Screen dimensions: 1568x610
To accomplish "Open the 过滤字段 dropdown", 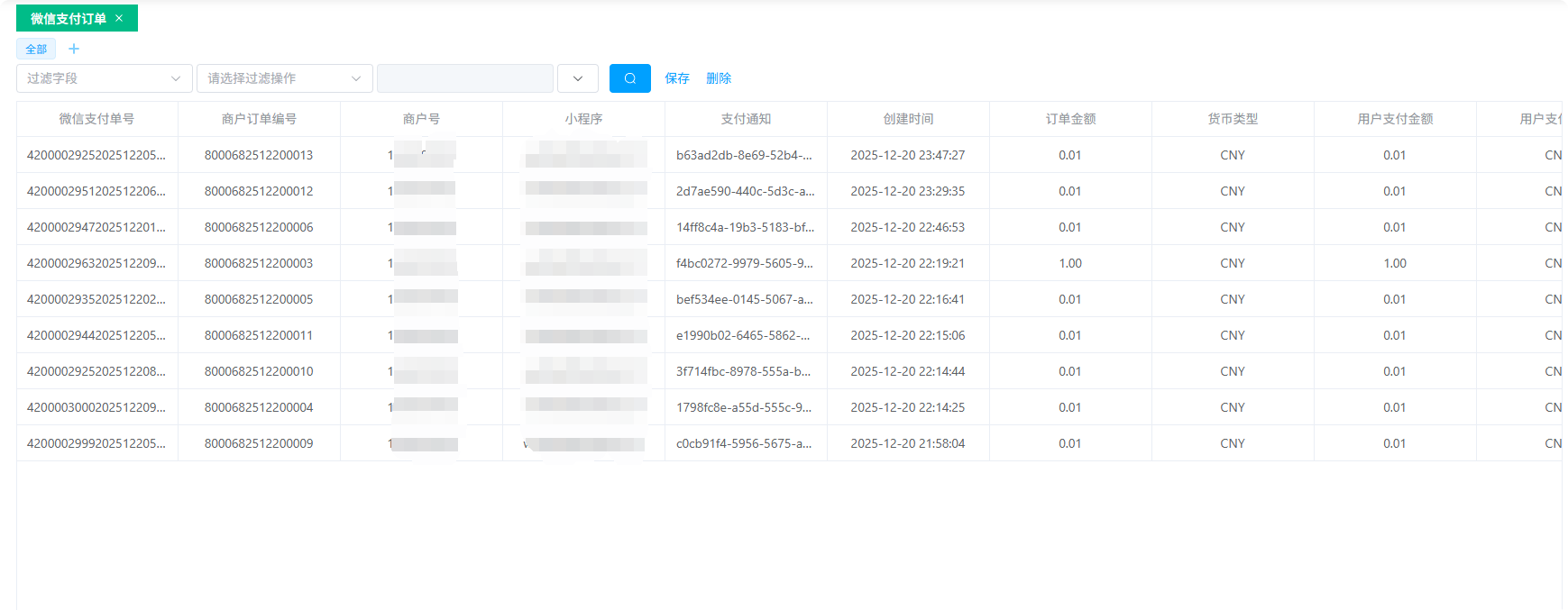I will click(x=104, y=78).
